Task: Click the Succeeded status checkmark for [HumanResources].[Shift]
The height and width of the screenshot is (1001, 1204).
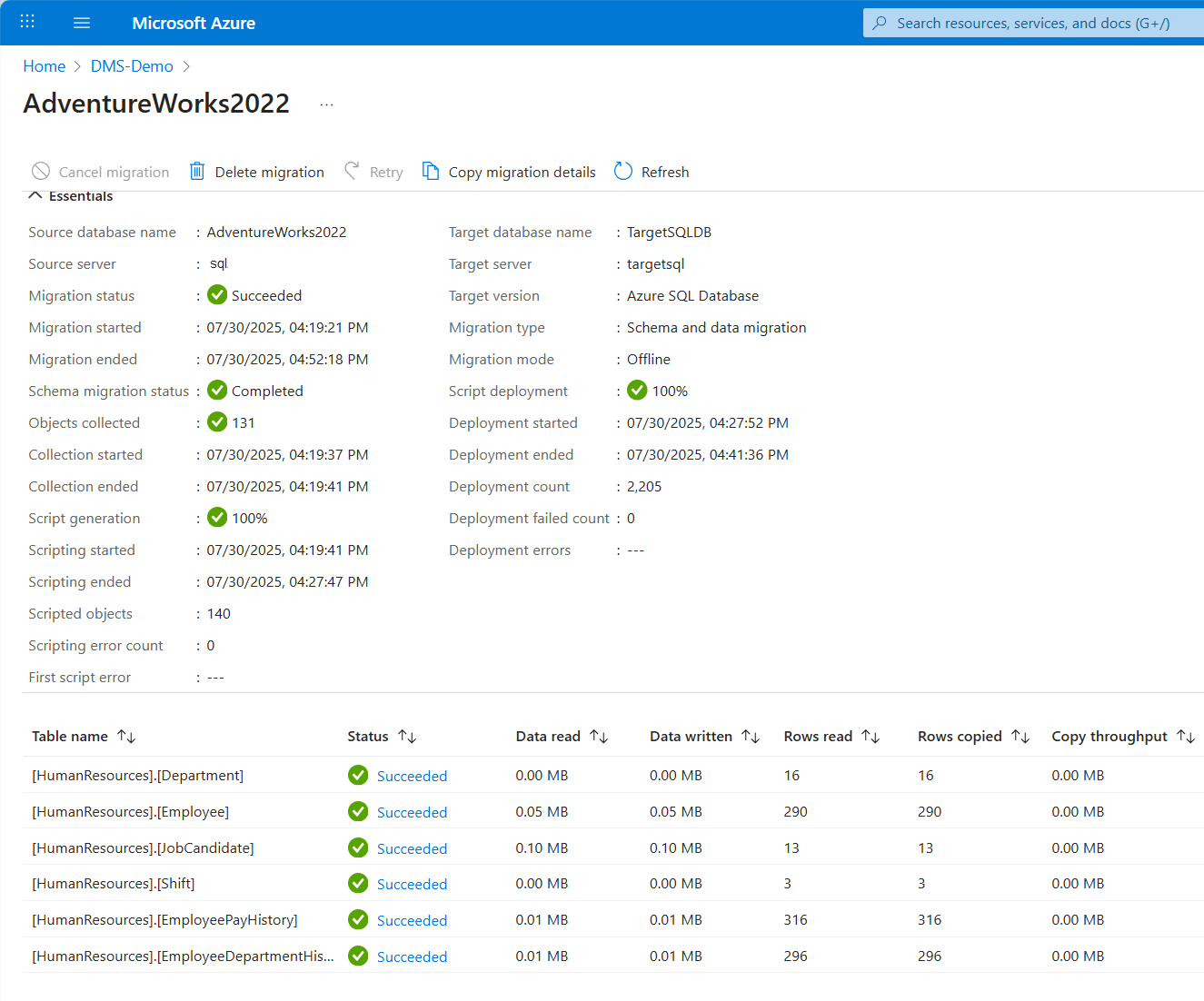Action: coord(357,883)
